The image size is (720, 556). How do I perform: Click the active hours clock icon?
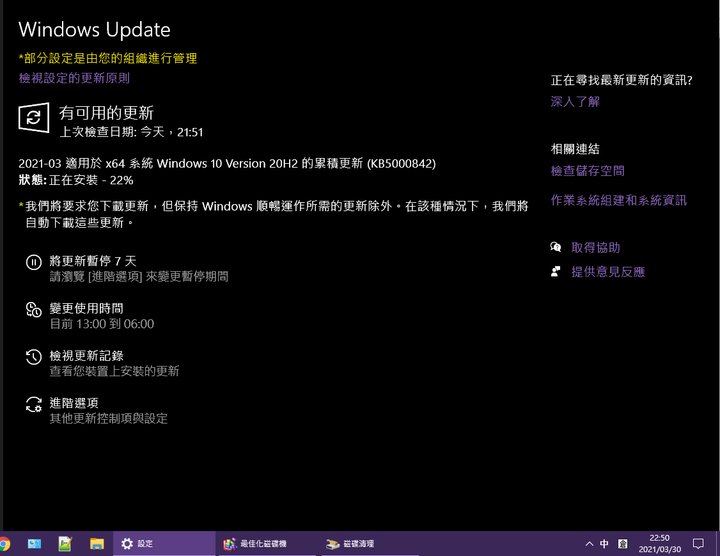tap(34, 309)
